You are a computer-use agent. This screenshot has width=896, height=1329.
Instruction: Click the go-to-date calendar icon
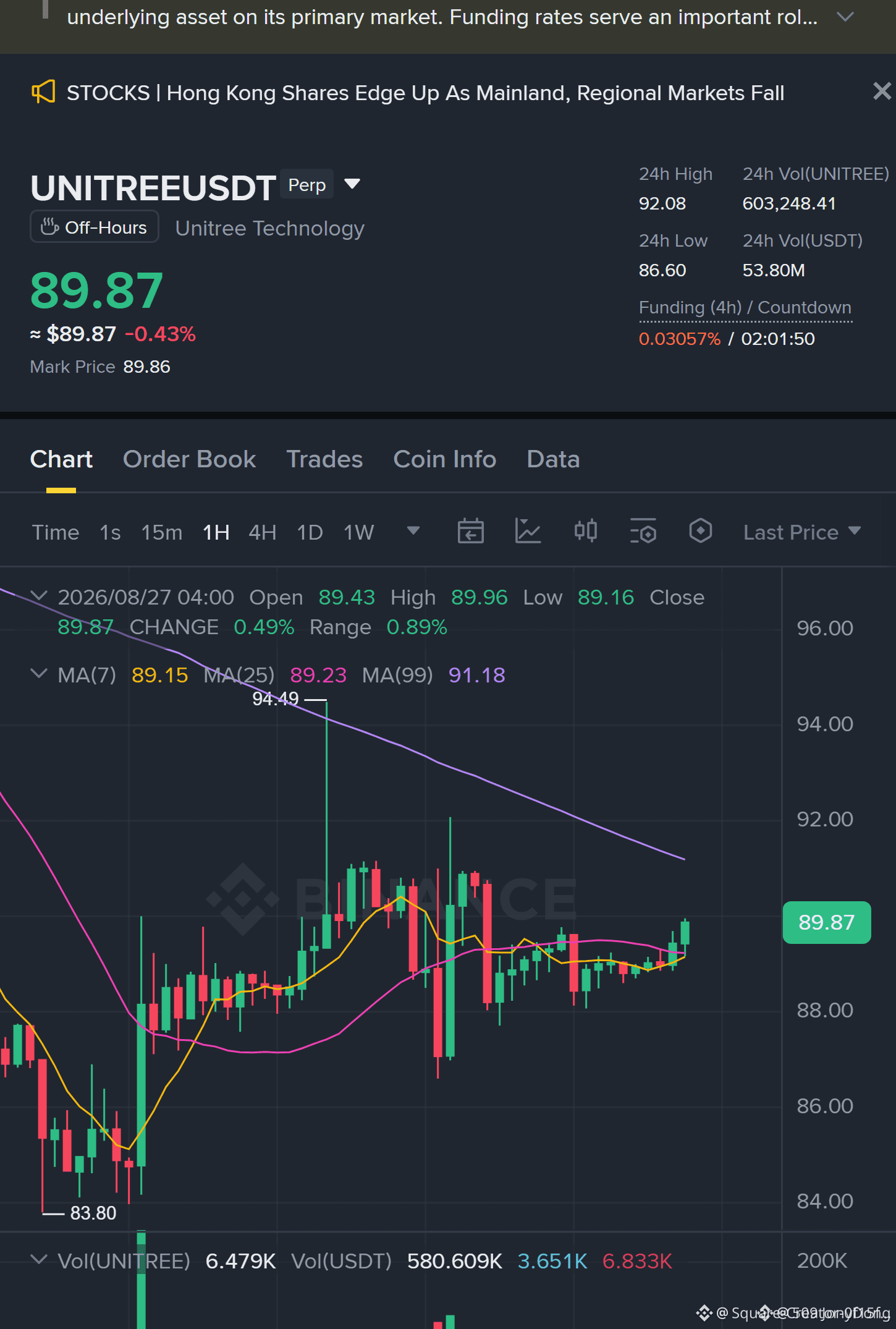pos(471,531)
